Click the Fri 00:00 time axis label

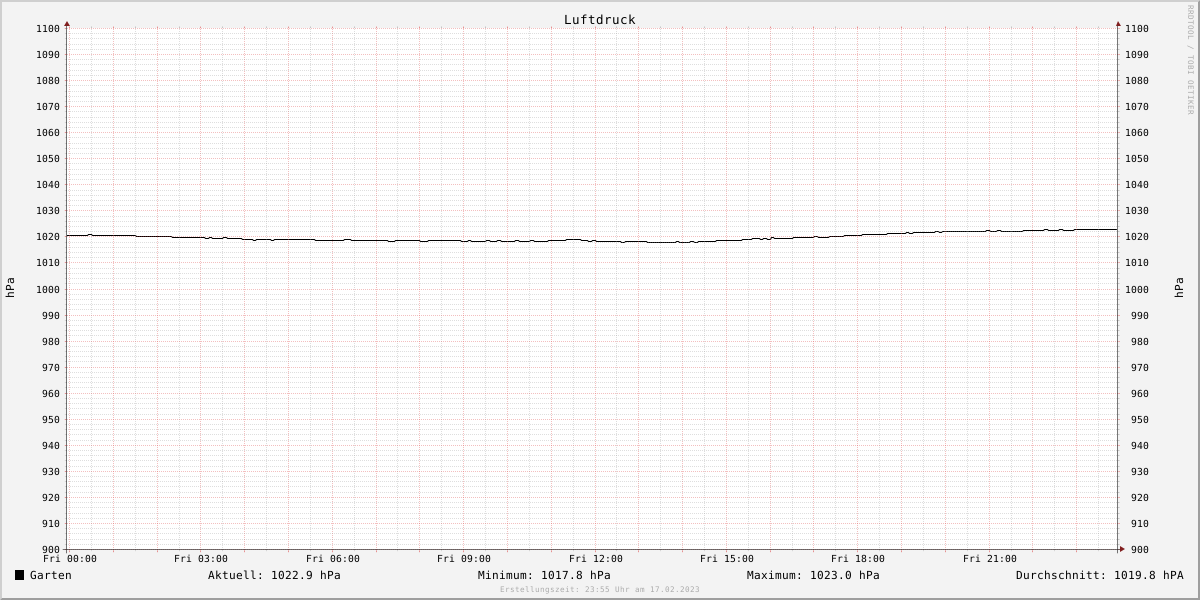point(70,559)
